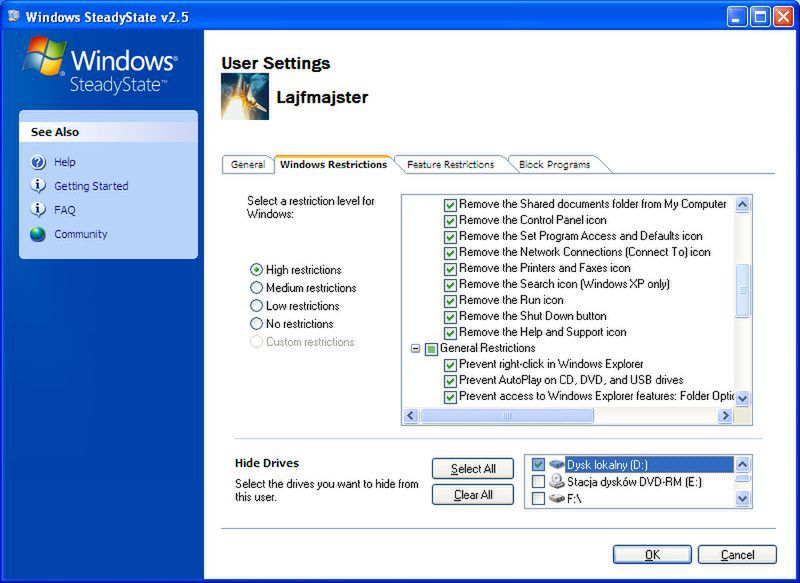This screenshot has height=583, width=800.
Task: Select the Stacja dysków DVD-RM (E:) text
Action: [634, 482]
